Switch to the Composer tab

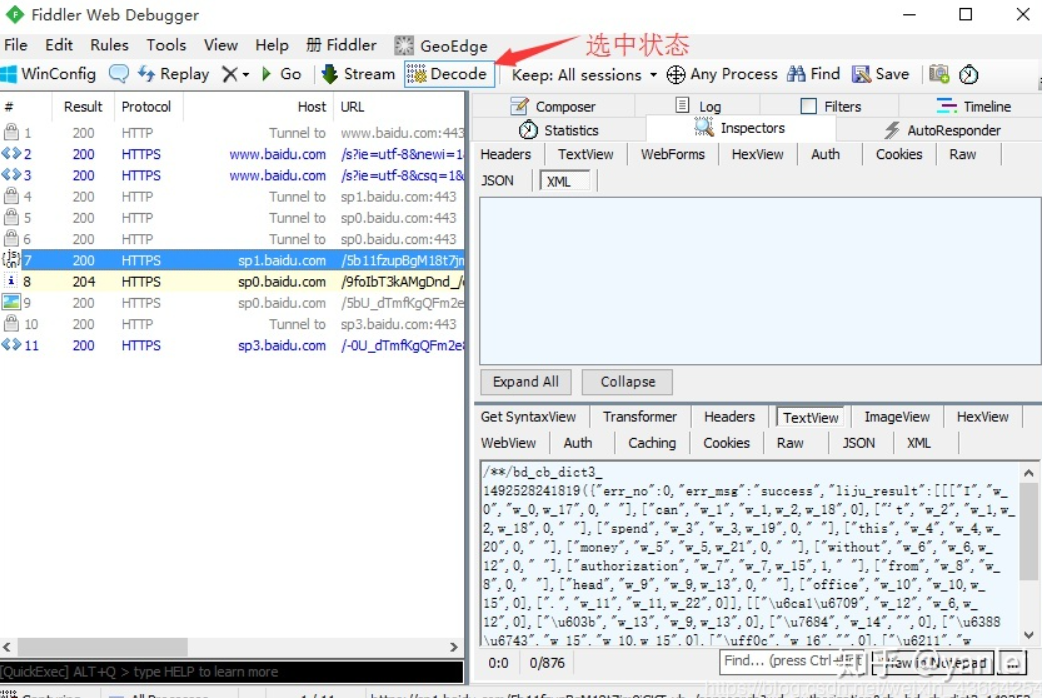553,106
